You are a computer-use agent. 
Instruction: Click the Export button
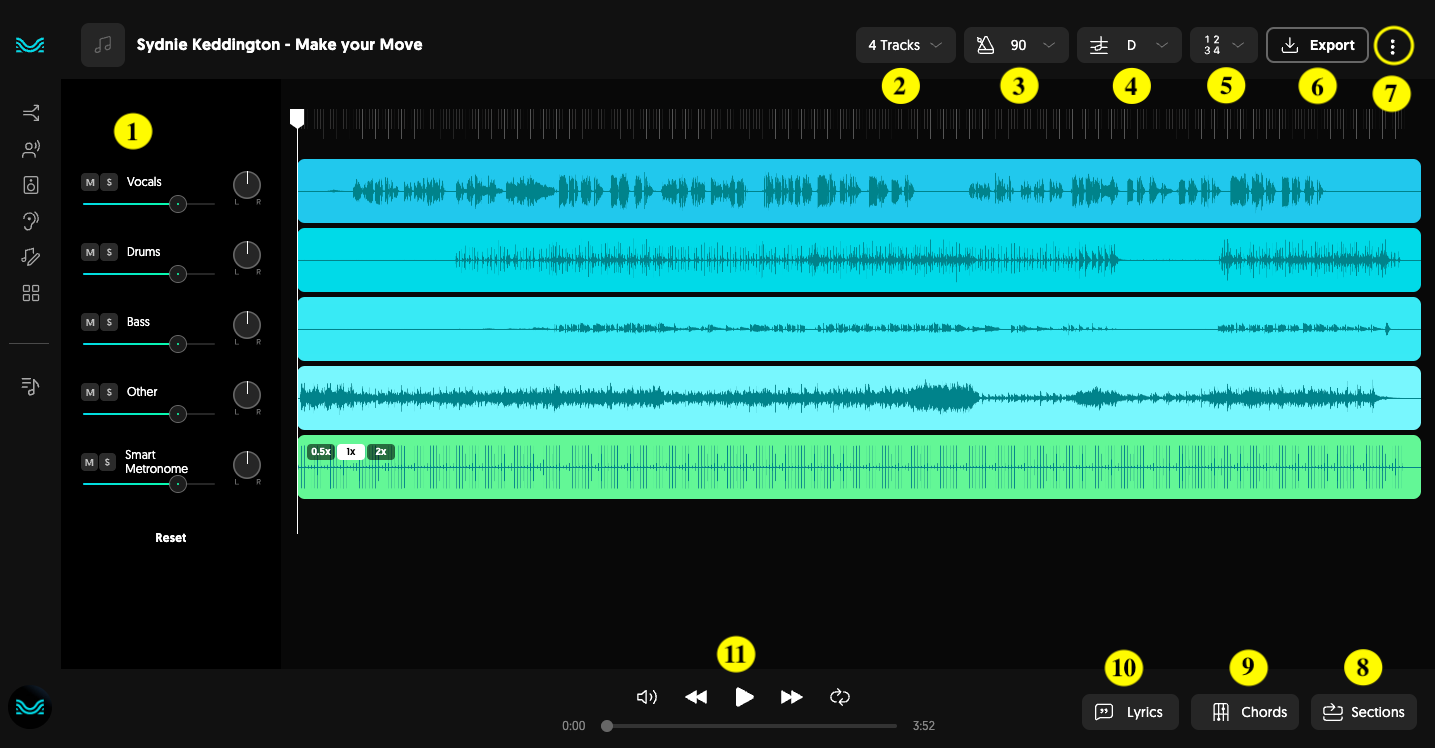click(x=1317, y=45)
